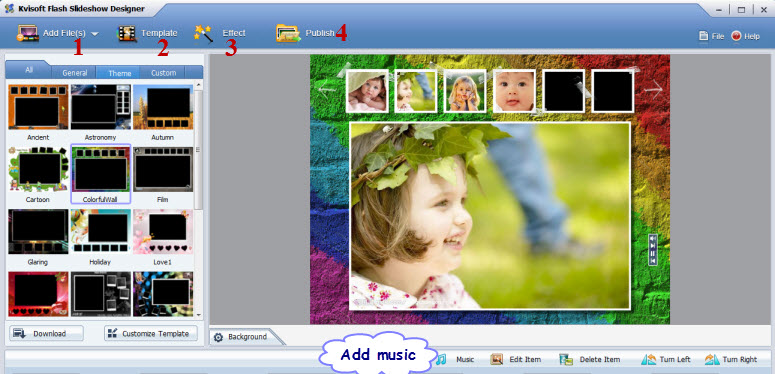This screenshot has height=374, width=775.
Task: Click the large girl photo in the preview
Action: coord(490,216)
